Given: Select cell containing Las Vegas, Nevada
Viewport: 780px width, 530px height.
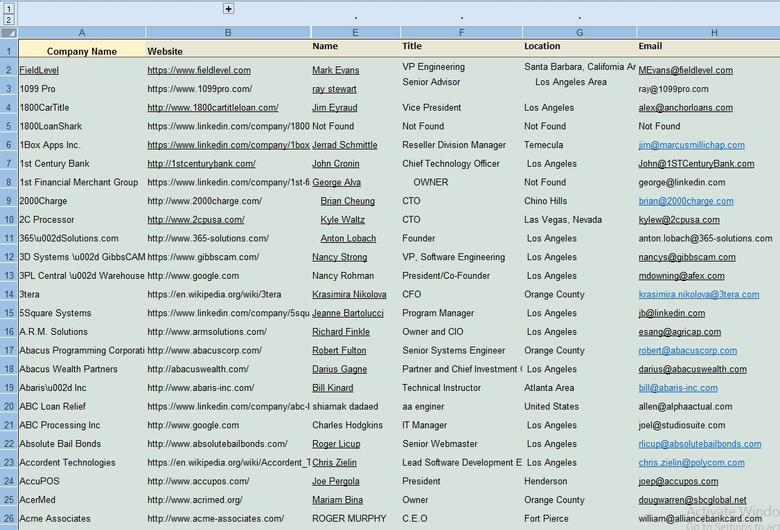Looking at the screenshot, I should click(580, 219).
